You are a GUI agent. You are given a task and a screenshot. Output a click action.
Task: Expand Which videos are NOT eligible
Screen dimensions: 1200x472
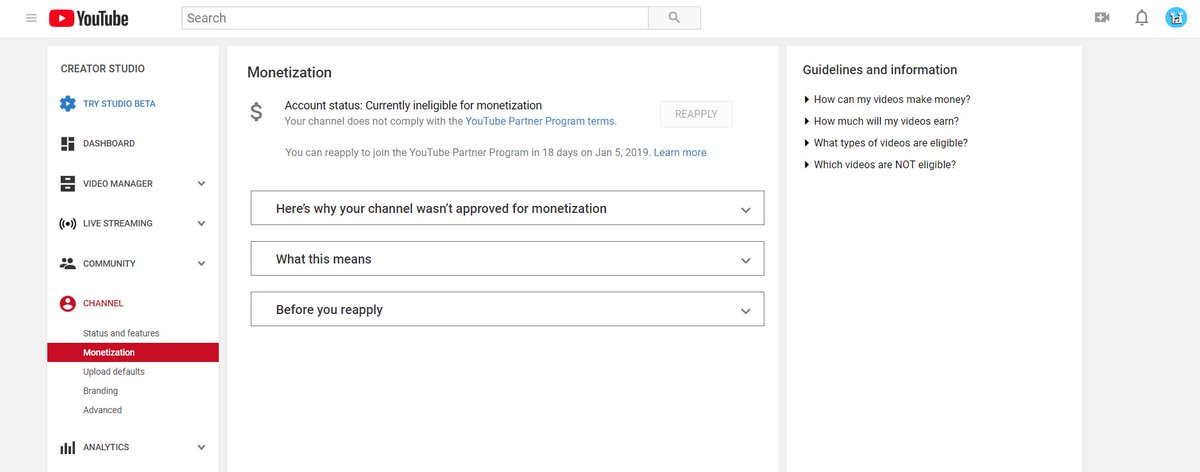(x=879, y=165)
